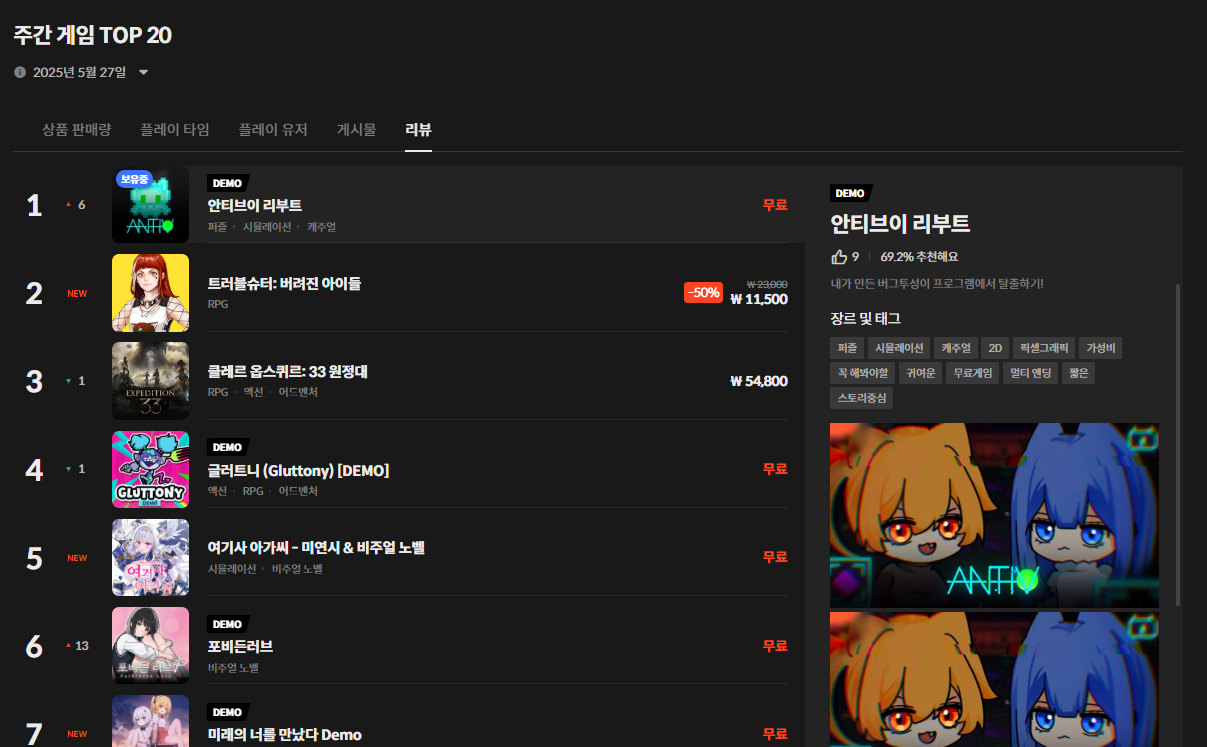Click the thumbs-up icon in the detail panel

[x=839, y=257]
